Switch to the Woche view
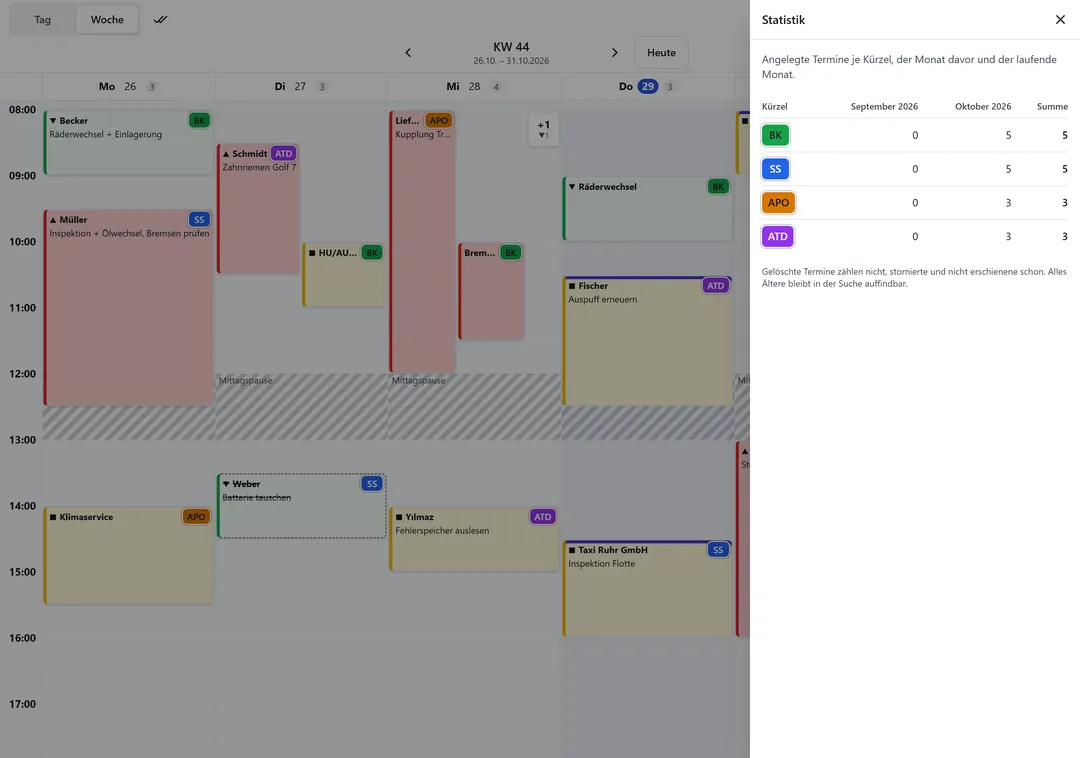 coord(107,19)
